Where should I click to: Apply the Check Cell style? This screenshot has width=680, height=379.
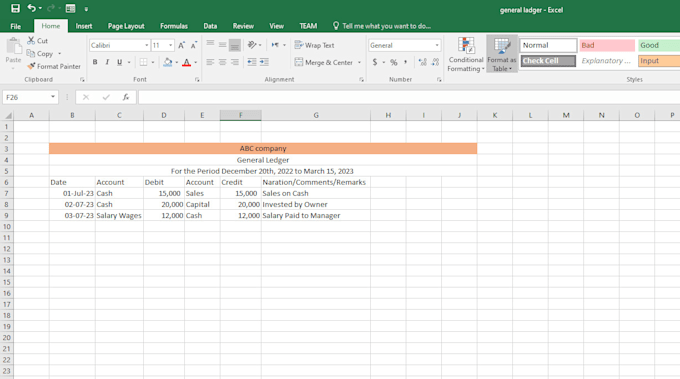(548, 61)
